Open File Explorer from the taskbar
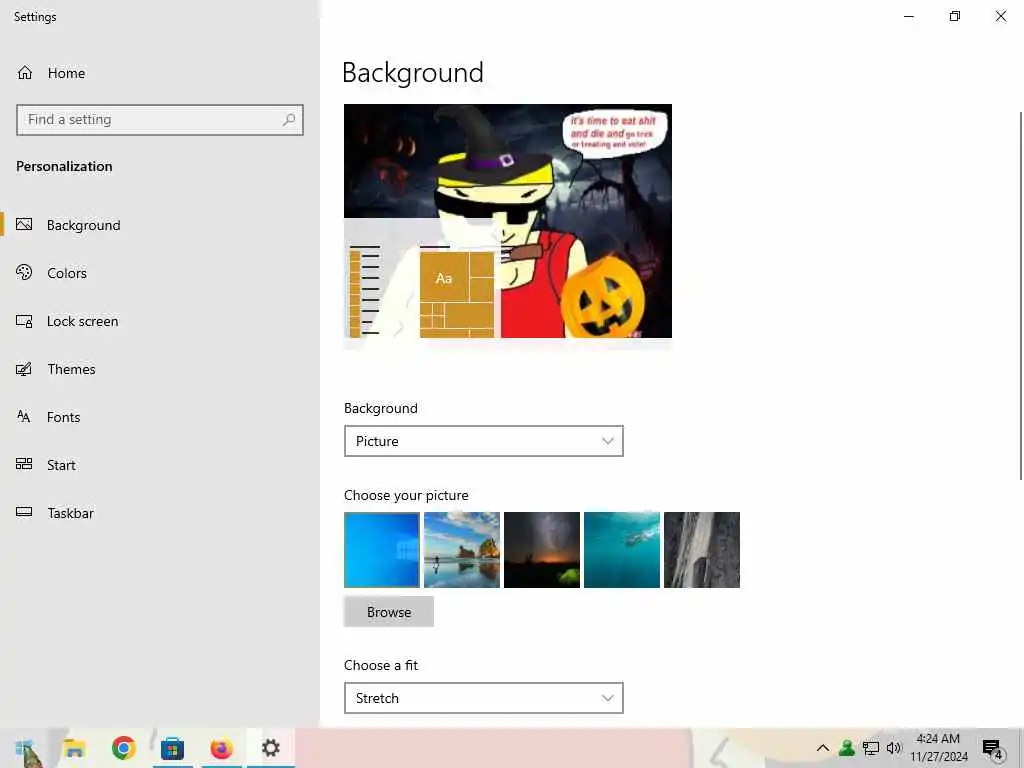 tap(74, 748)
